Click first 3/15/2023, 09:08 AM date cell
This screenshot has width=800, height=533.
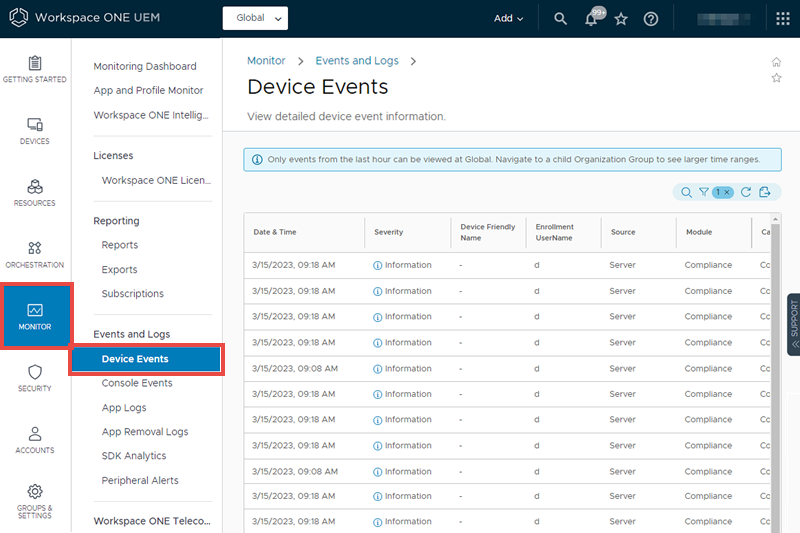pos(295,368)
